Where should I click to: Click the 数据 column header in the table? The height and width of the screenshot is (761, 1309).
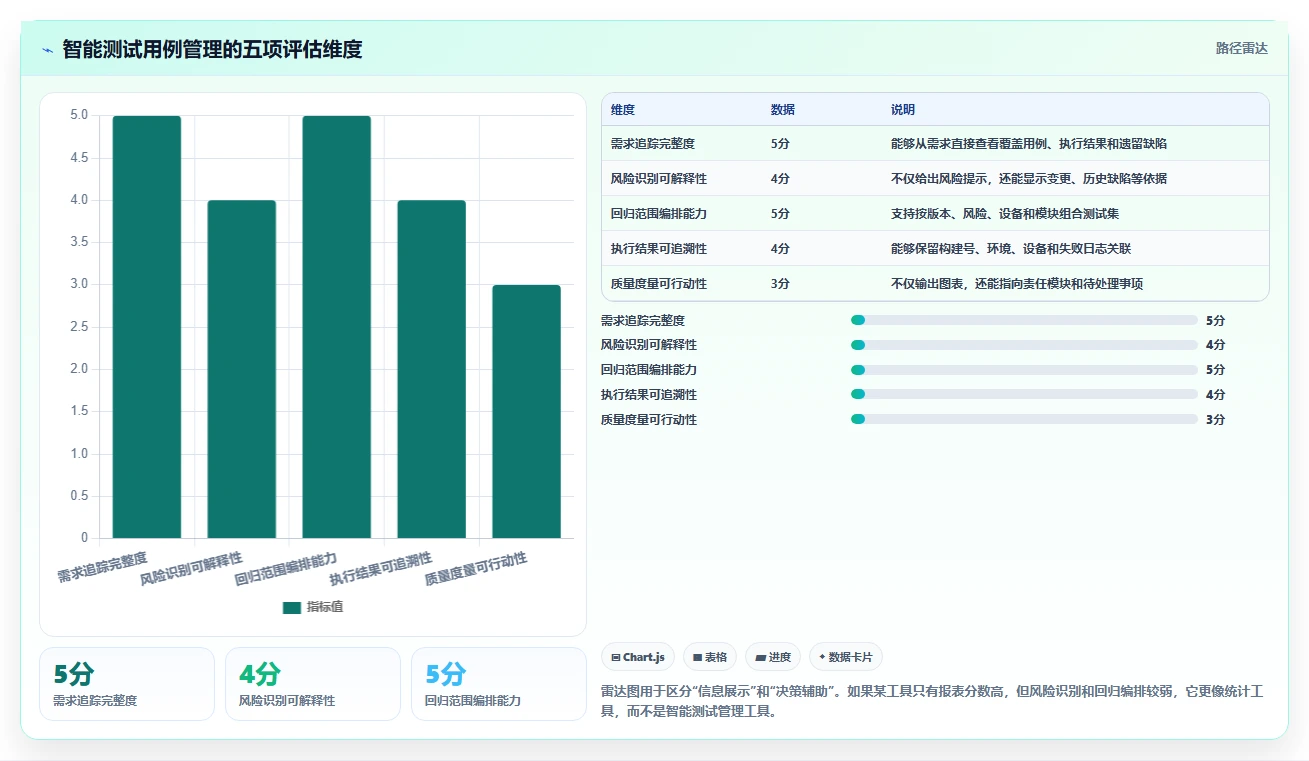[x=783, y=110]
